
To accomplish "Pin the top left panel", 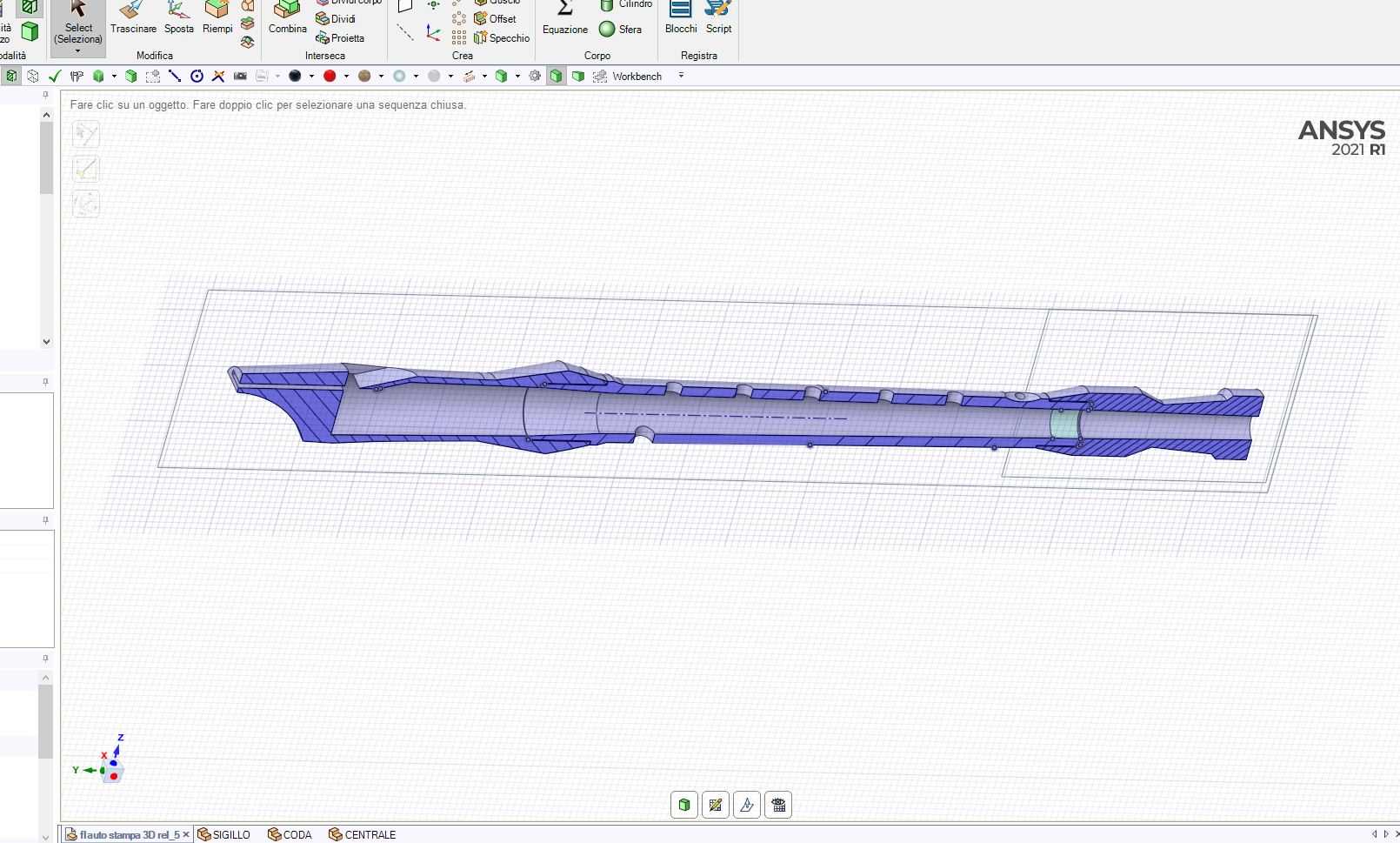I will point(46,95).
